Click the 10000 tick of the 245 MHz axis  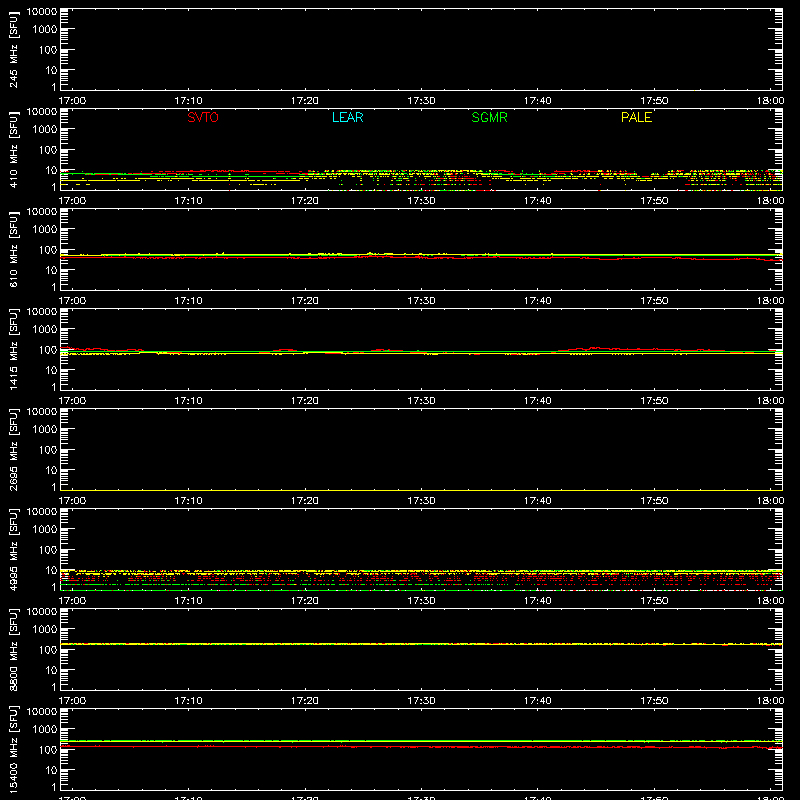[x=42, y=12]
